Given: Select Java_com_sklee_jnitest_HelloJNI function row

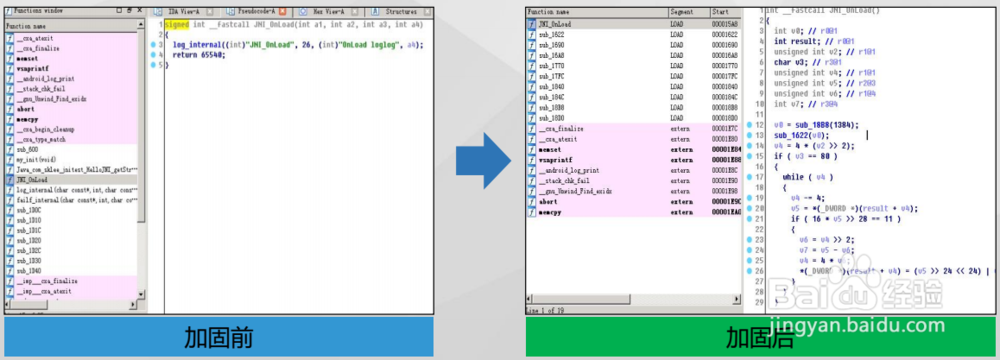Looking at the screenshot, I should tap(71, 170).
